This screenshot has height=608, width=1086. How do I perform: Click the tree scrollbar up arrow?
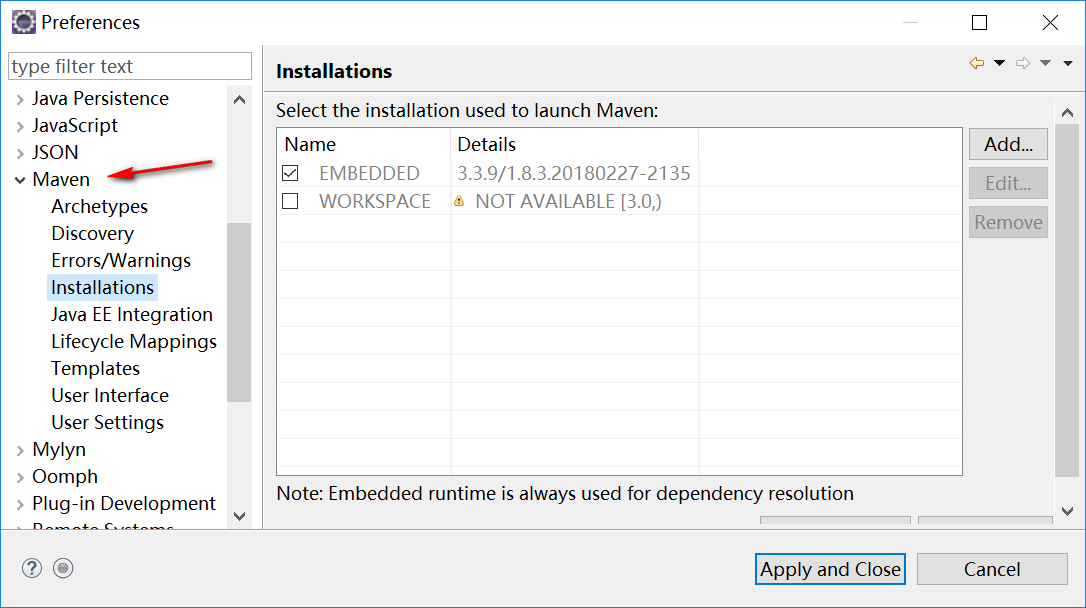click(240, 99)
